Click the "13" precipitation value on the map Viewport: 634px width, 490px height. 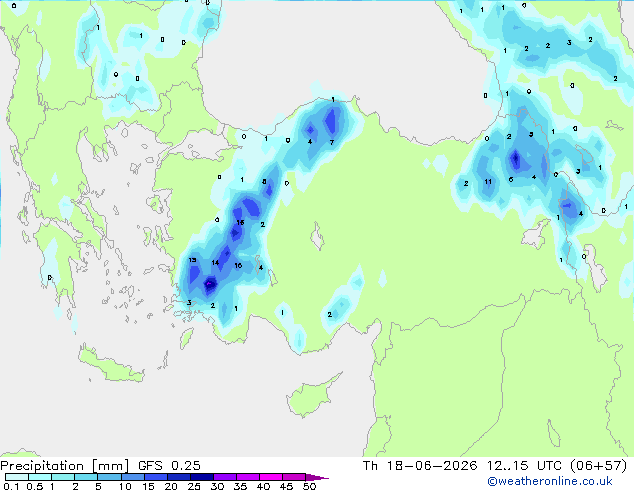click(192, 260)
